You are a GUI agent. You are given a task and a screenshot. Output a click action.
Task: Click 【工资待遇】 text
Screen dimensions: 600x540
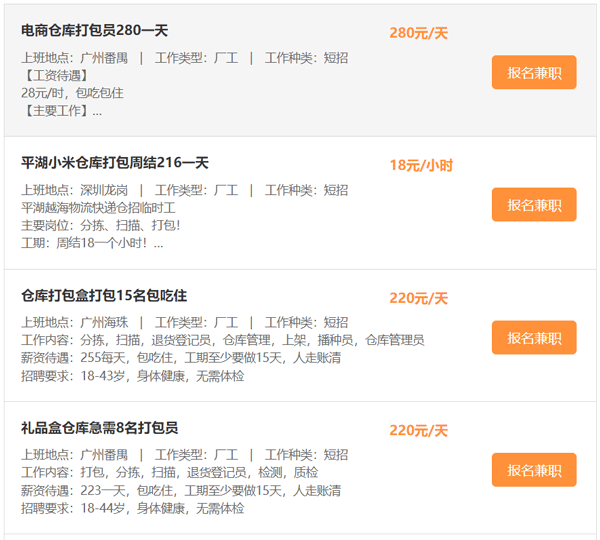56,75
